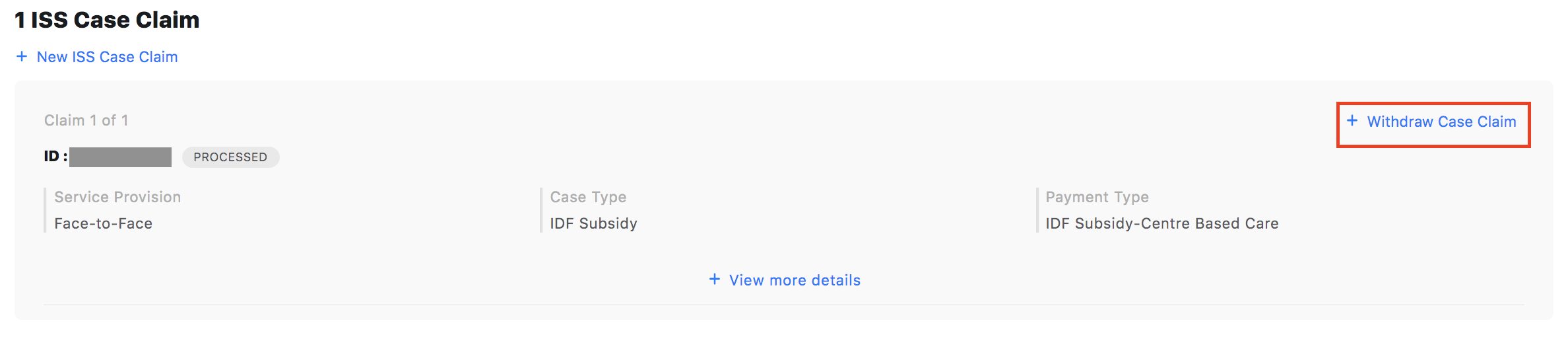The width and height of the screenshot is (1568, 337).
Task: Select the IDF Subsidy-Centre Based Care value
Action: (1161, 223)
